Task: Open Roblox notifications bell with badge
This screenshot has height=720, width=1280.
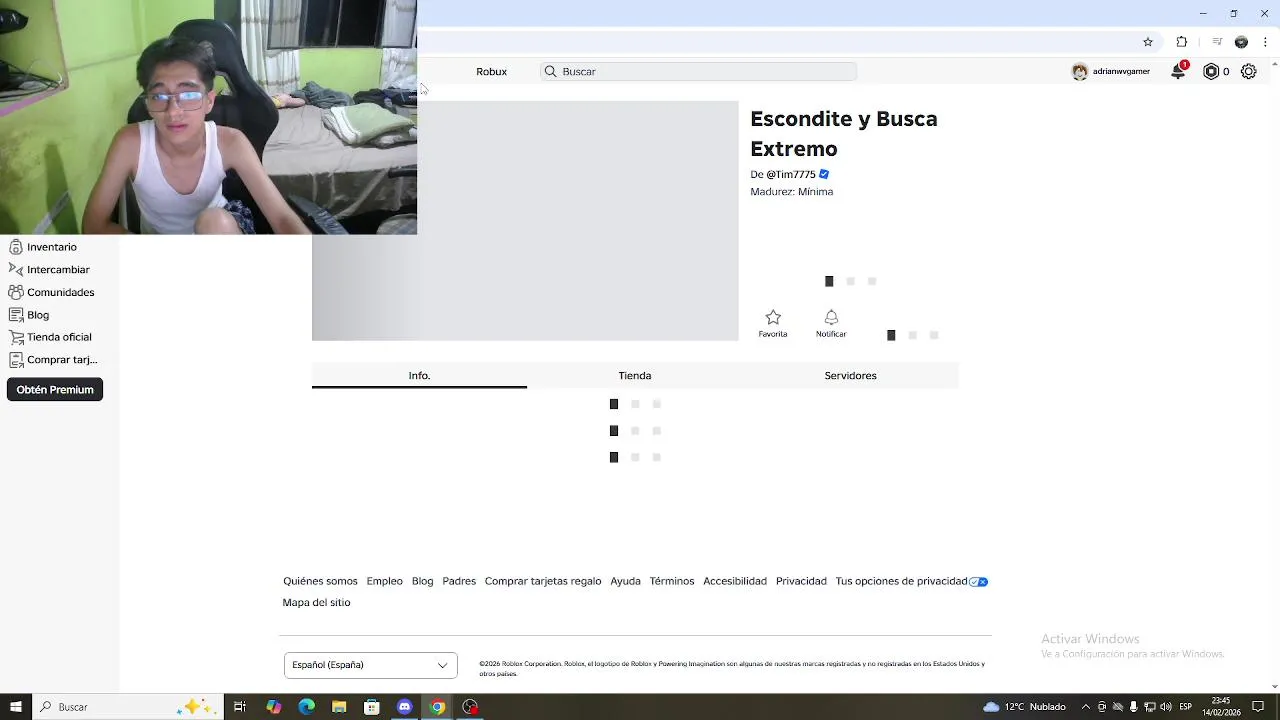Action: pos(1179,71)
